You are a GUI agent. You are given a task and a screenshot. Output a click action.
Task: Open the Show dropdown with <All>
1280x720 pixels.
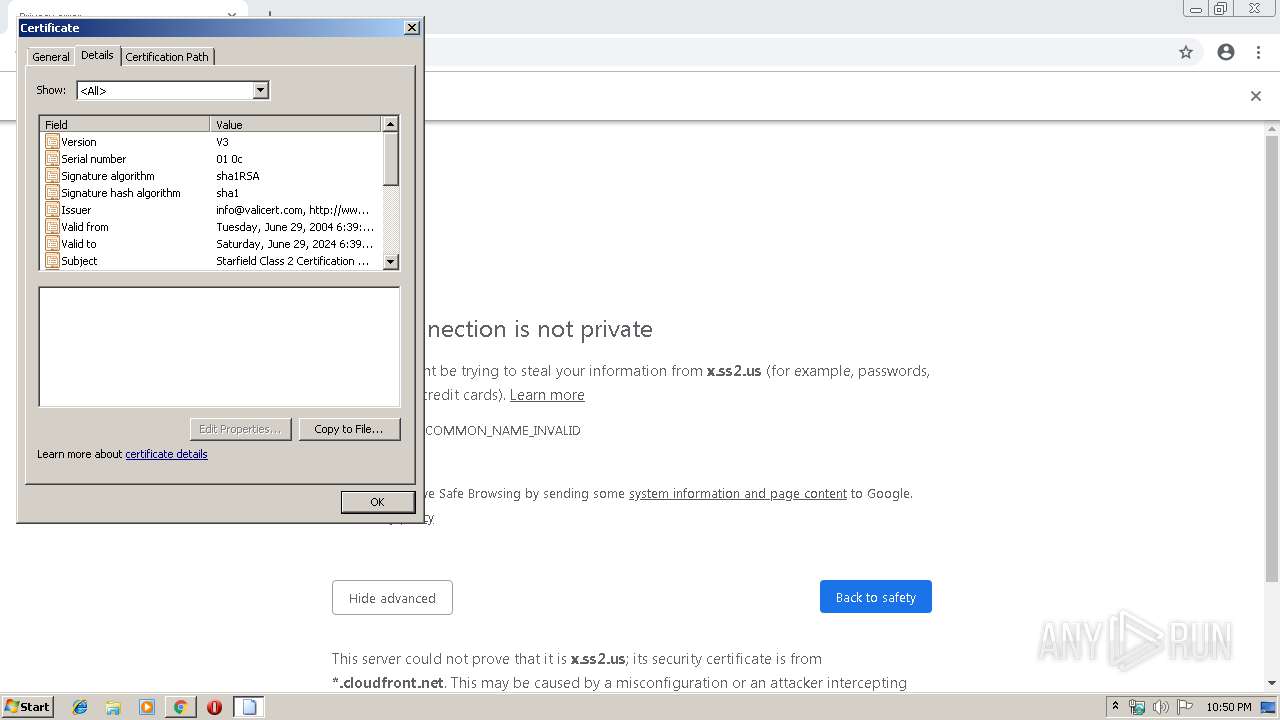172,90
